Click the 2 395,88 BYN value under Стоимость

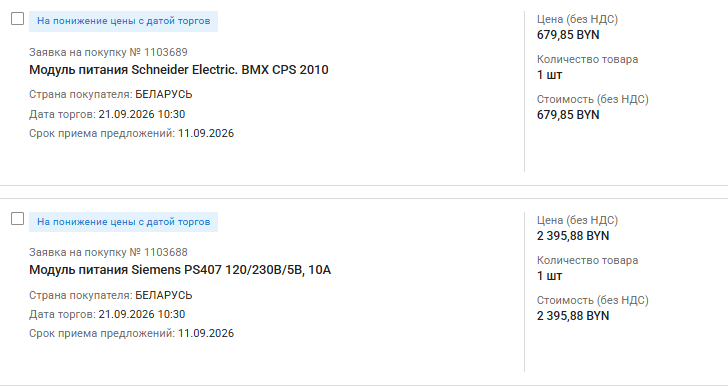tap(573, 315)
